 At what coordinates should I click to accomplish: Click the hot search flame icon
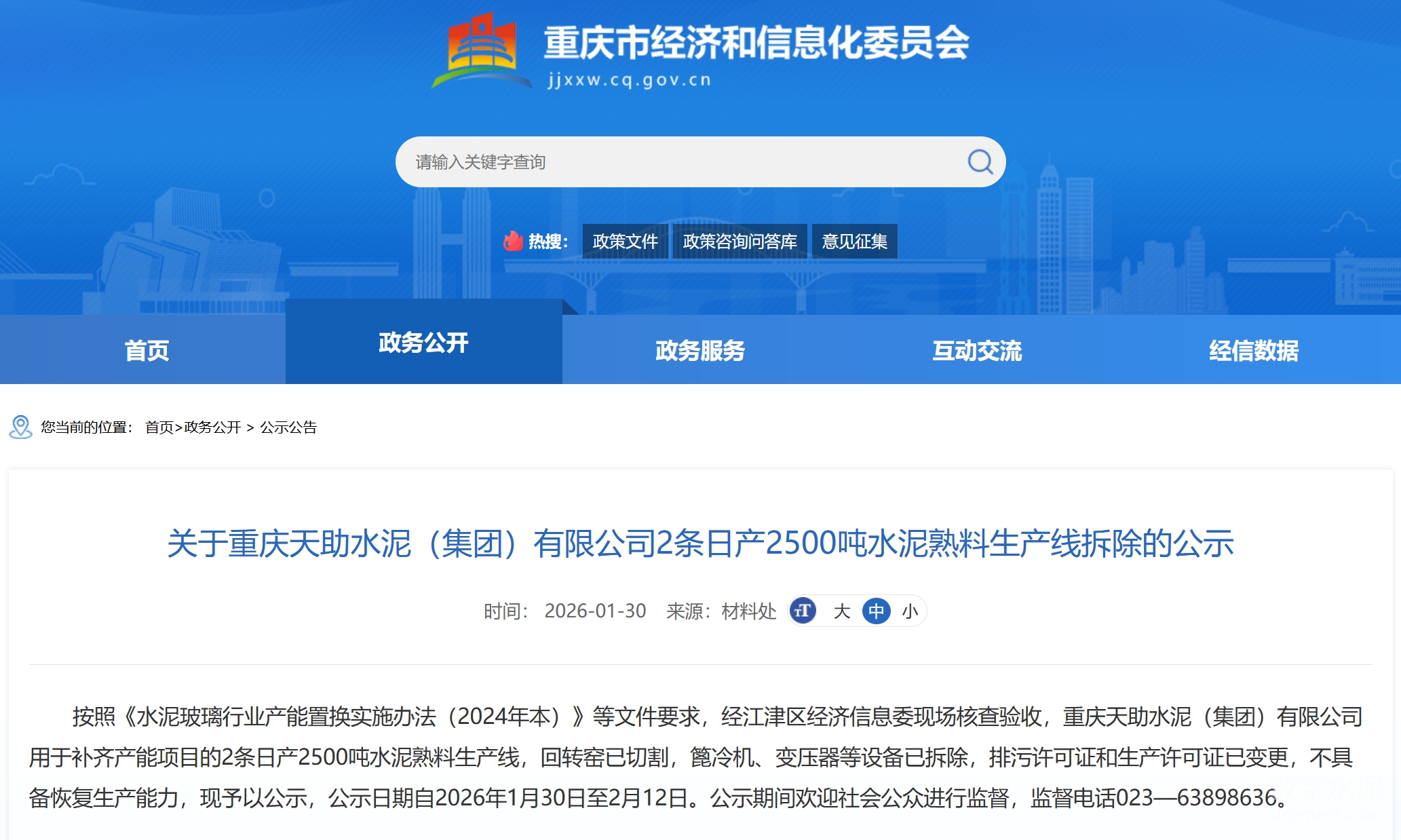(x=513, y=241)
